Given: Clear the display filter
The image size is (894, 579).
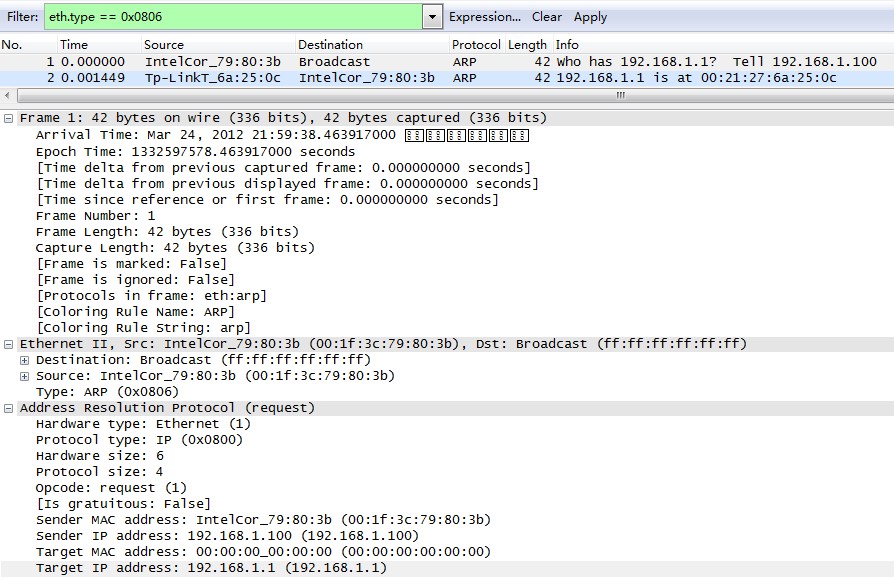Looking at the screenshot, I should point(546,17).
